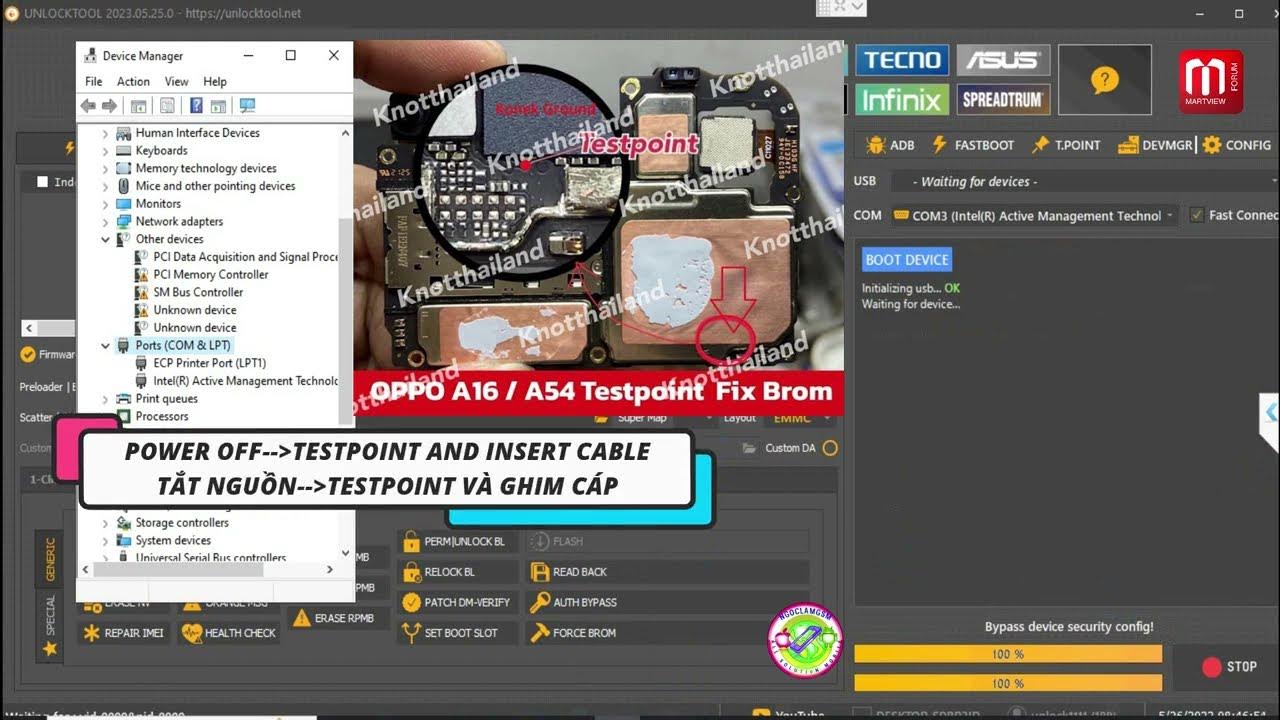1280x720 pixels.
Task: Click the upper 100% progress bar
Action: (1008, 654)
